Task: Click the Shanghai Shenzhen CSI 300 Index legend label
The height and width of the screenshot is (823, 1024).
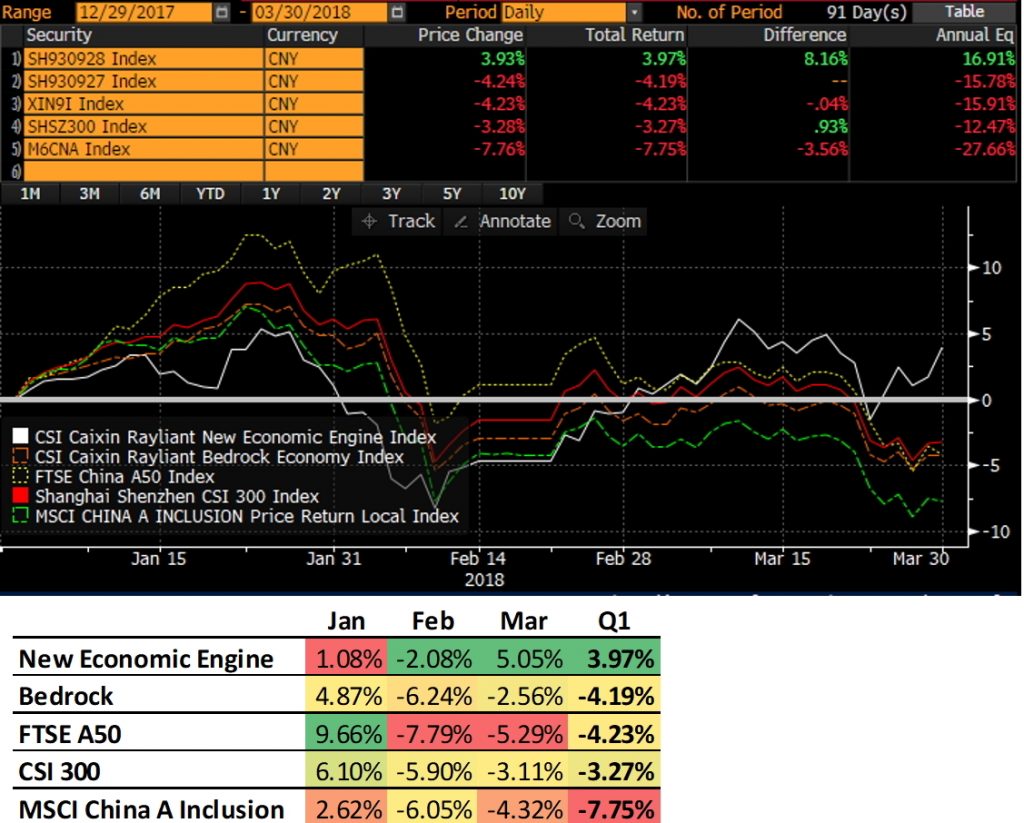Action: [x=177, y=496]
